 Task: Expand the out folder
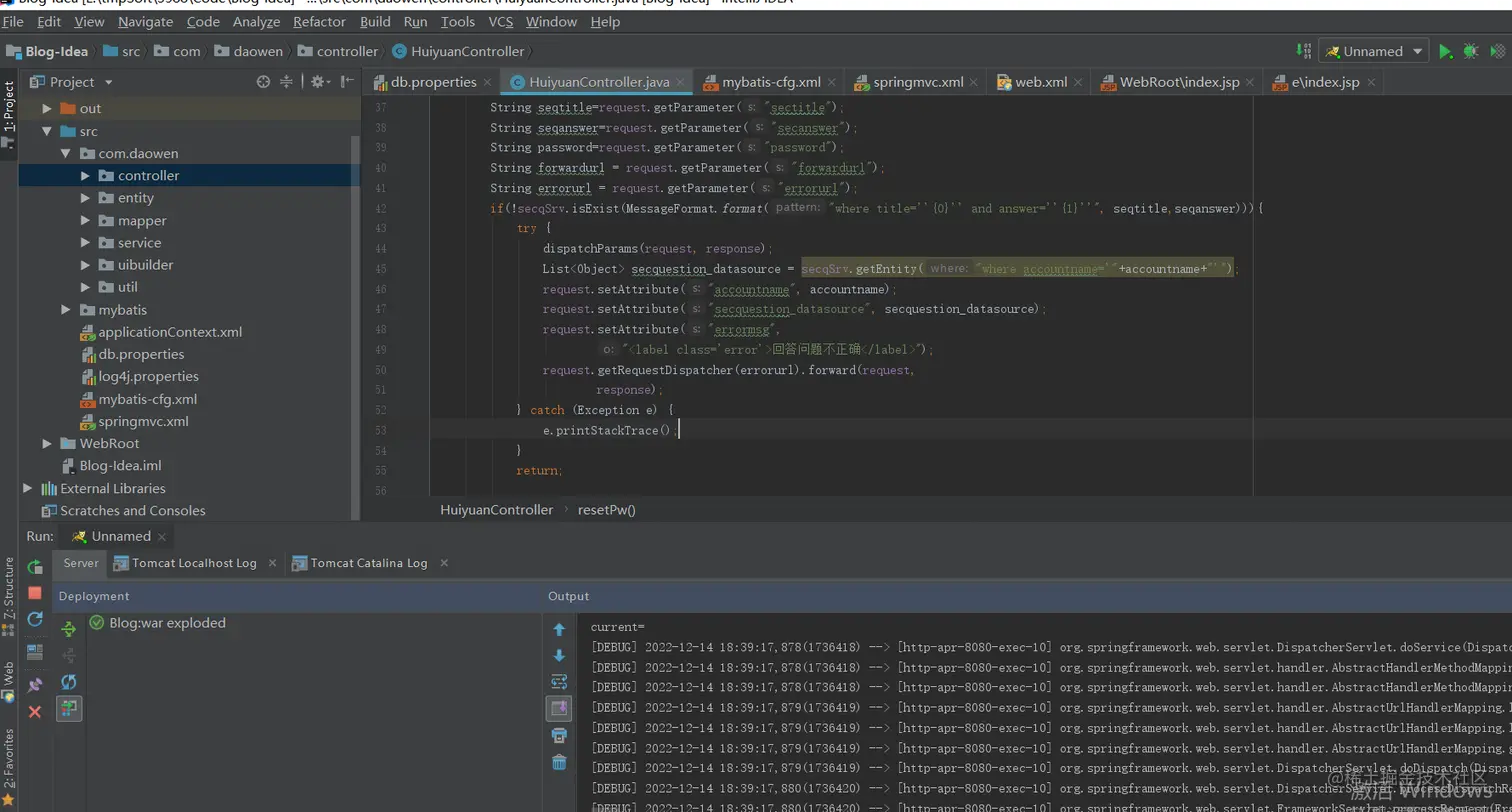pyautogui.click(x=46, y=108)
